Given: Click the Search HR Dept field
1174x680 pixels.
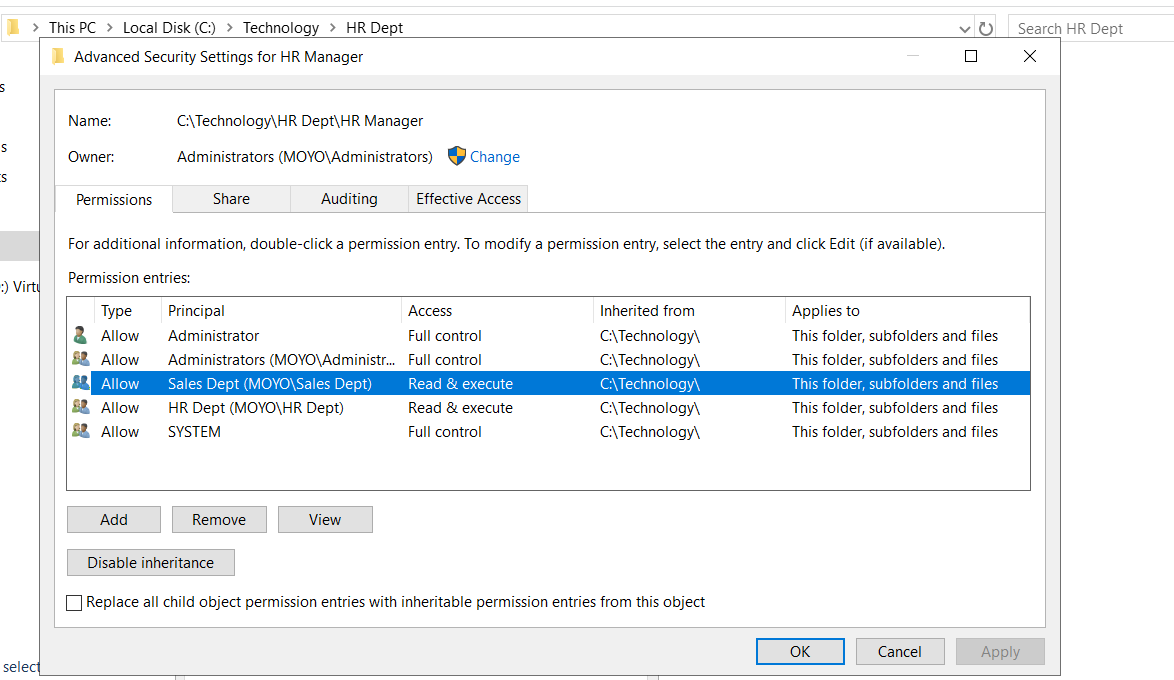Looking at the screenshot, I should point(1088,29).
